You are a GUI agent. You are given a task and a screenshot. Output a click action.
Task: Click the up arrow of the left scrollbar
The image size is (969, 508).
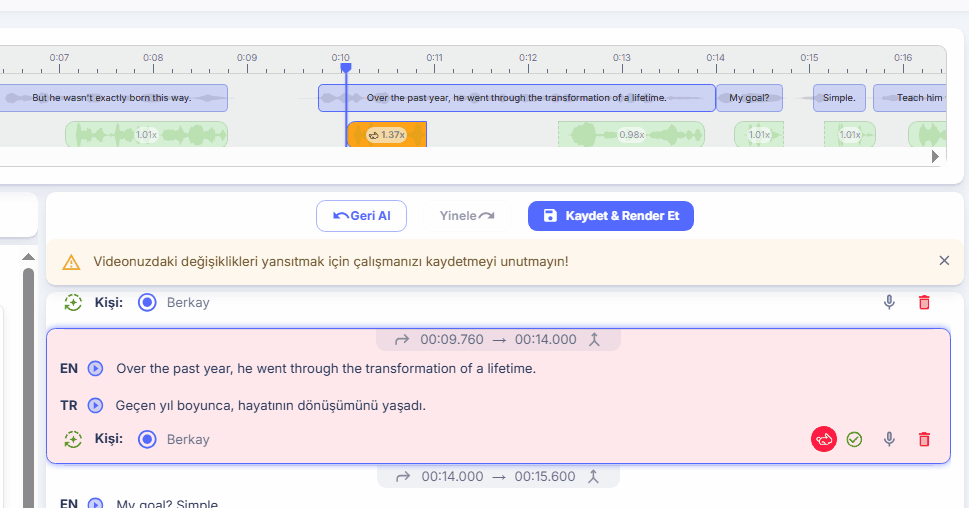(28, 256)
